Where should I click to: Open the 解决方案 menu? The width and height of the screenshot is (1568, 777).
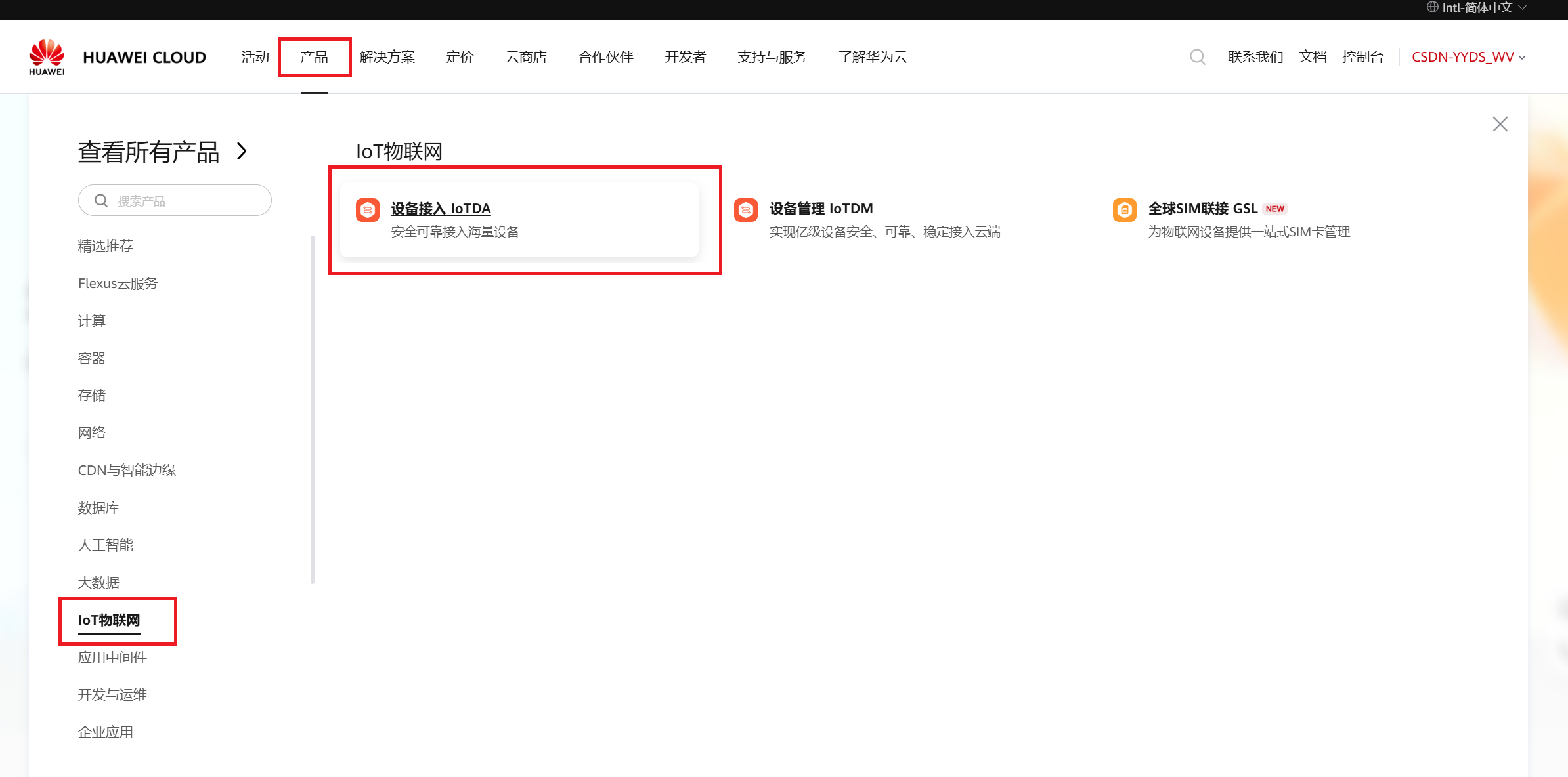pos(387,57)
